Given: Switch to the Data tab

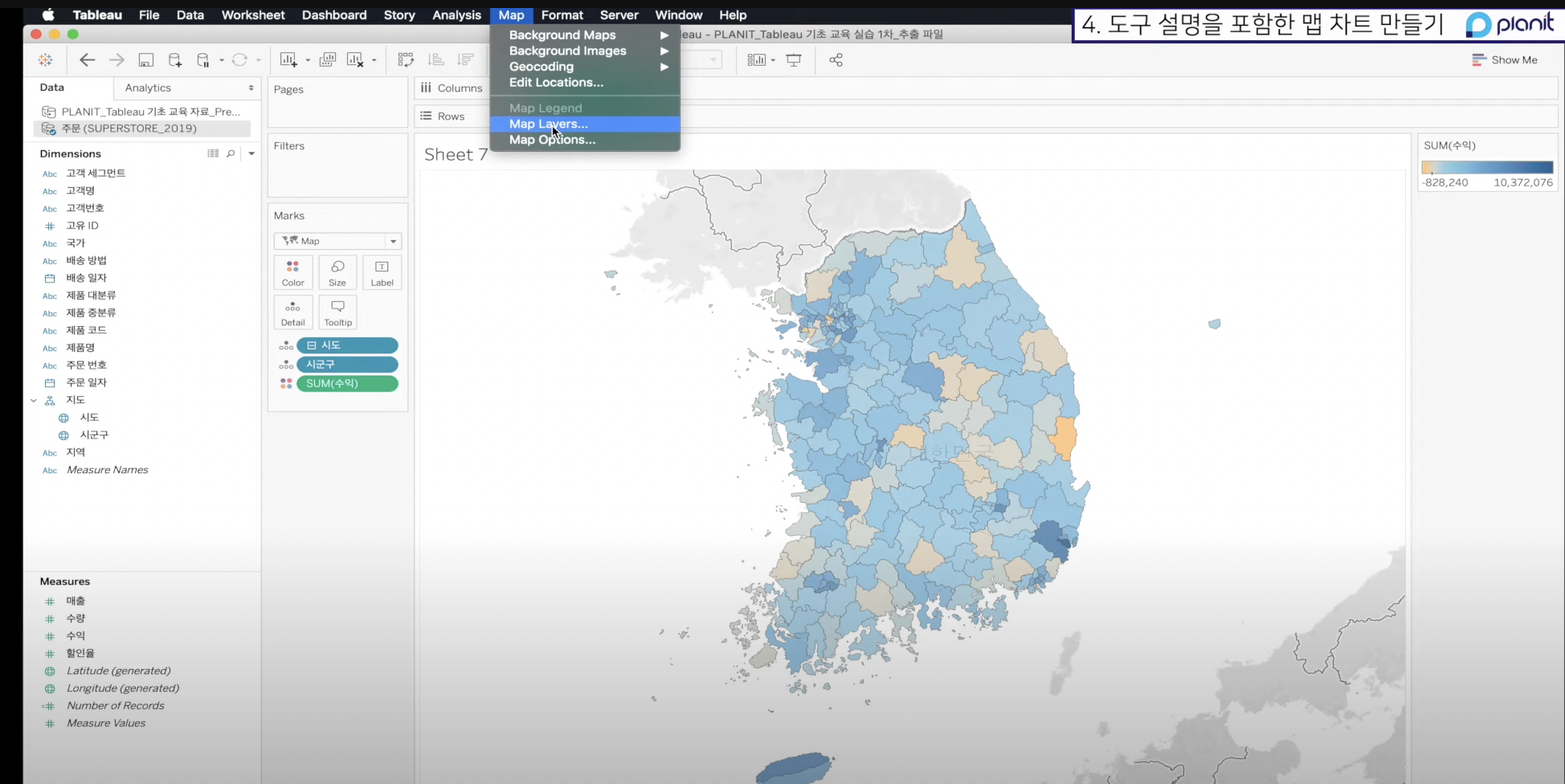Looking at the screenshot, I should click(52, 88).
